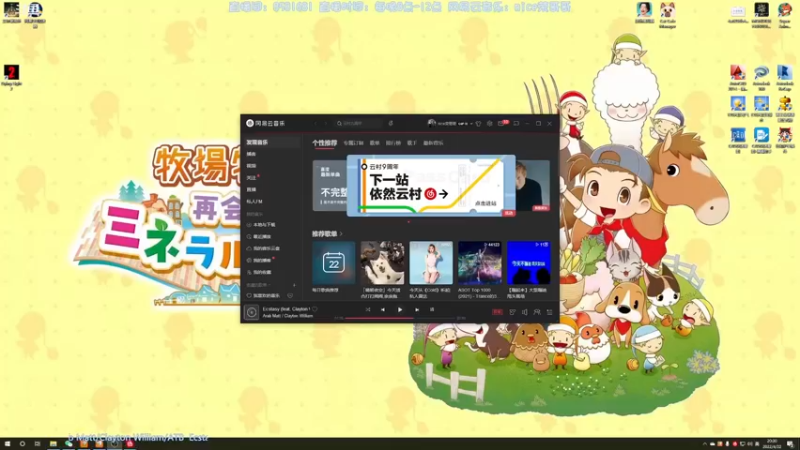
Task: Switch to the 歌单 tab
Action: point(374,143)
